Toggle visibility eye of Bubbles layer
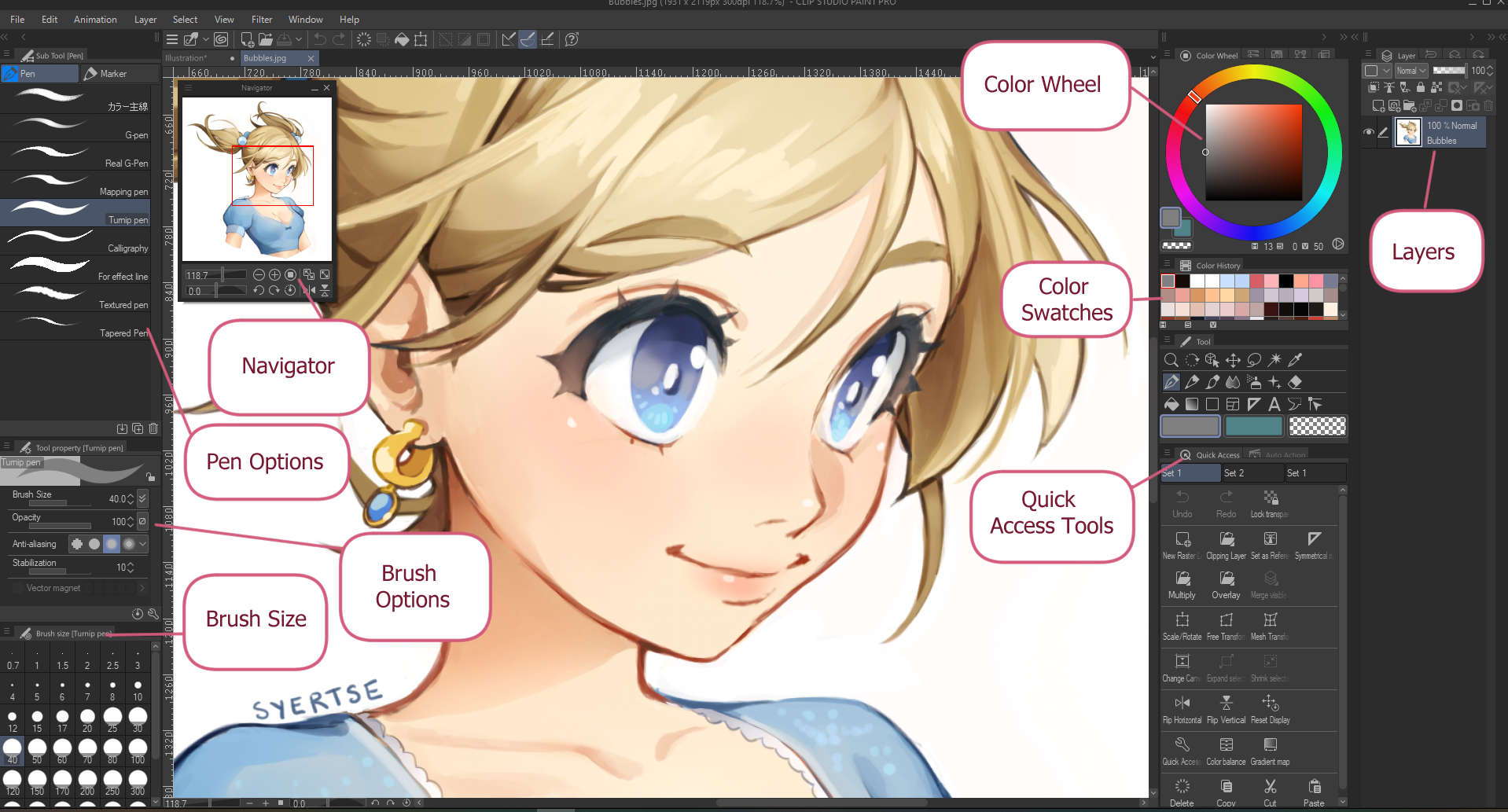1508x812 pixels. pyautogui.click(x=1369, y=132)
